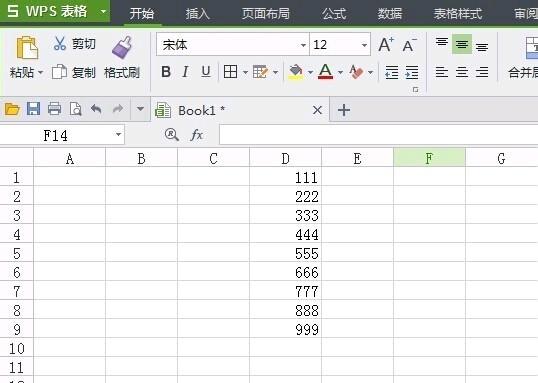
Task: Select cell containing 555
Action: (x=285, y=253)
